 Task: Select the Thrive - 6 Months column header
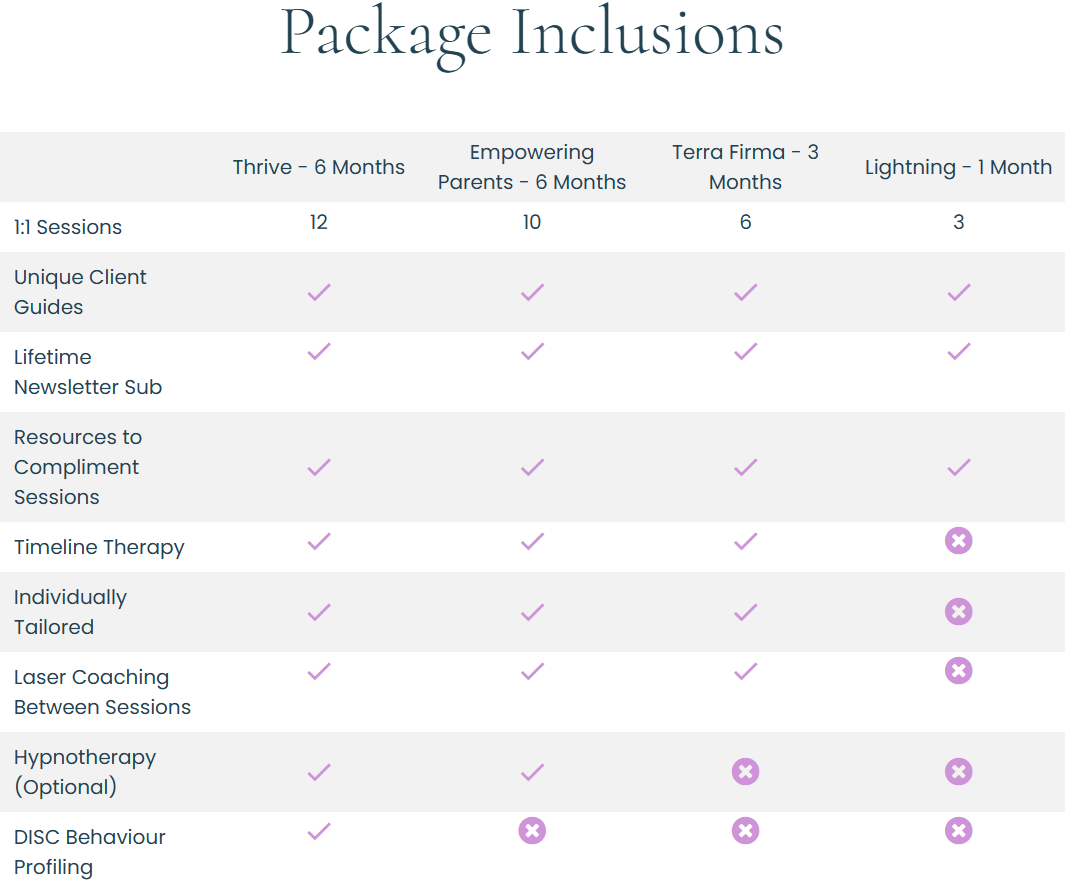pyautogui.click(x=319, y=167)
